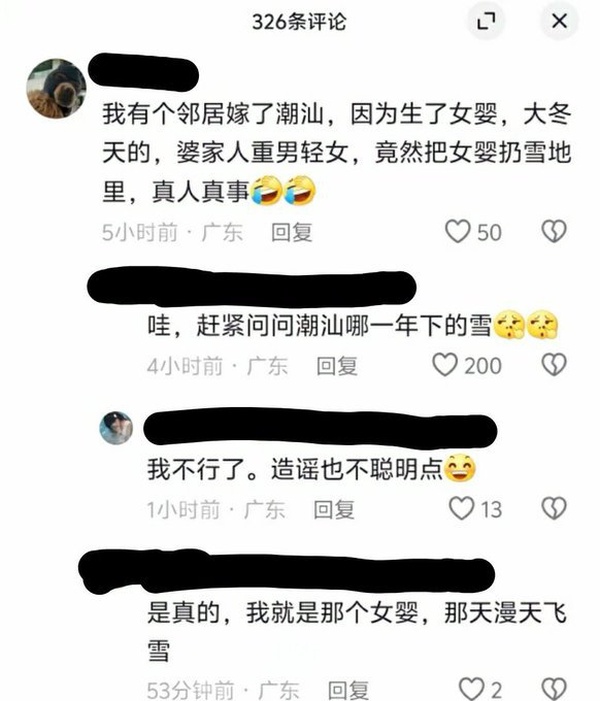
Task: Open the small avatar of third commenter
Action: pos(116,428)
